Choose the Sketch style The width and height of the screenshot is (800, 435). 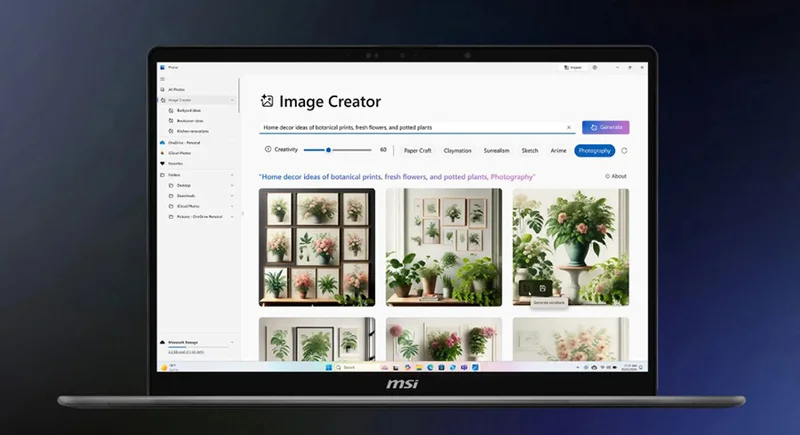[x=530, y=150]
